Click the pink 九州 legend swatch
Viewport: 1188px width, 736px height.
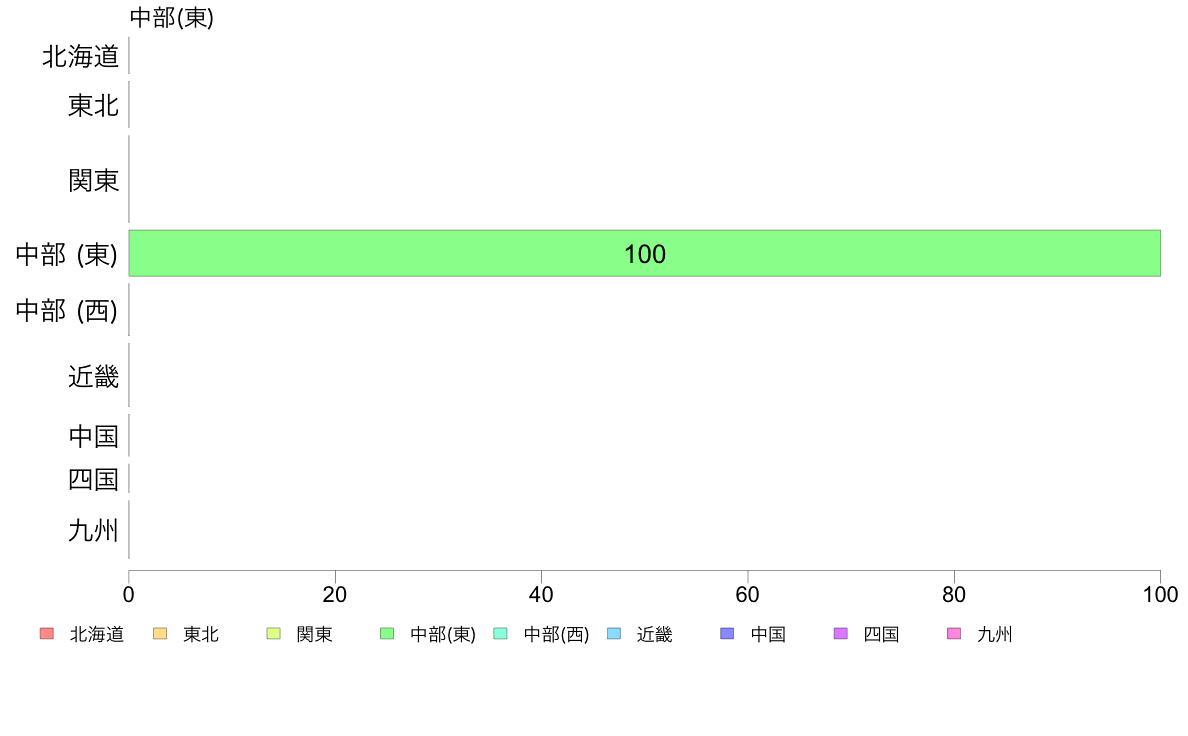(x=954, y=634)
